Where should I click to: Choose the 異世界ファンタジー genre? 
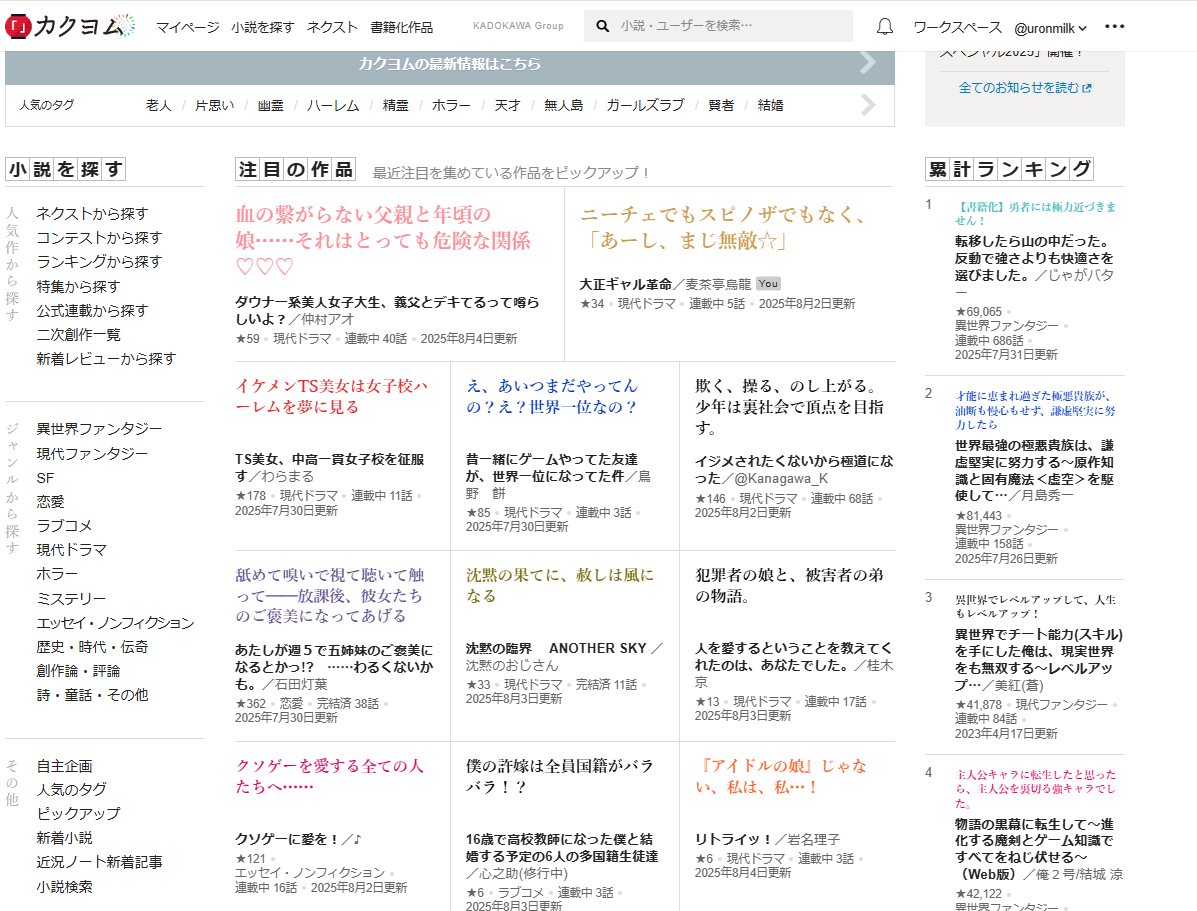tap(99, 429)
